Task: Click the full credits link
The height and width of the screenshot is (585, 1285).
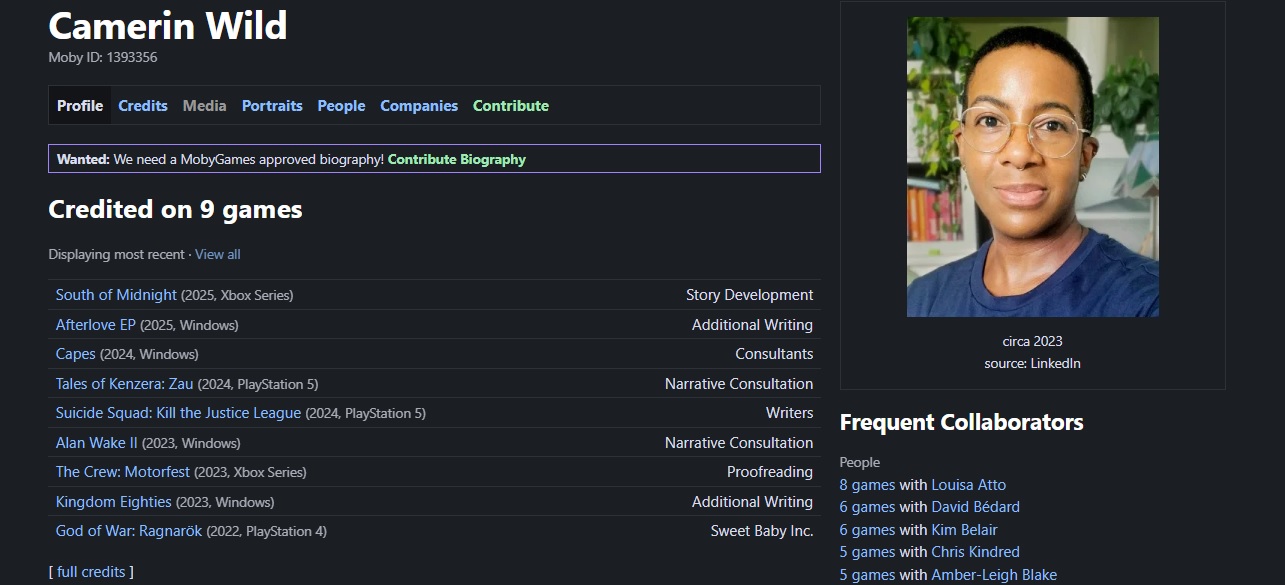Action: pos(91,572)
